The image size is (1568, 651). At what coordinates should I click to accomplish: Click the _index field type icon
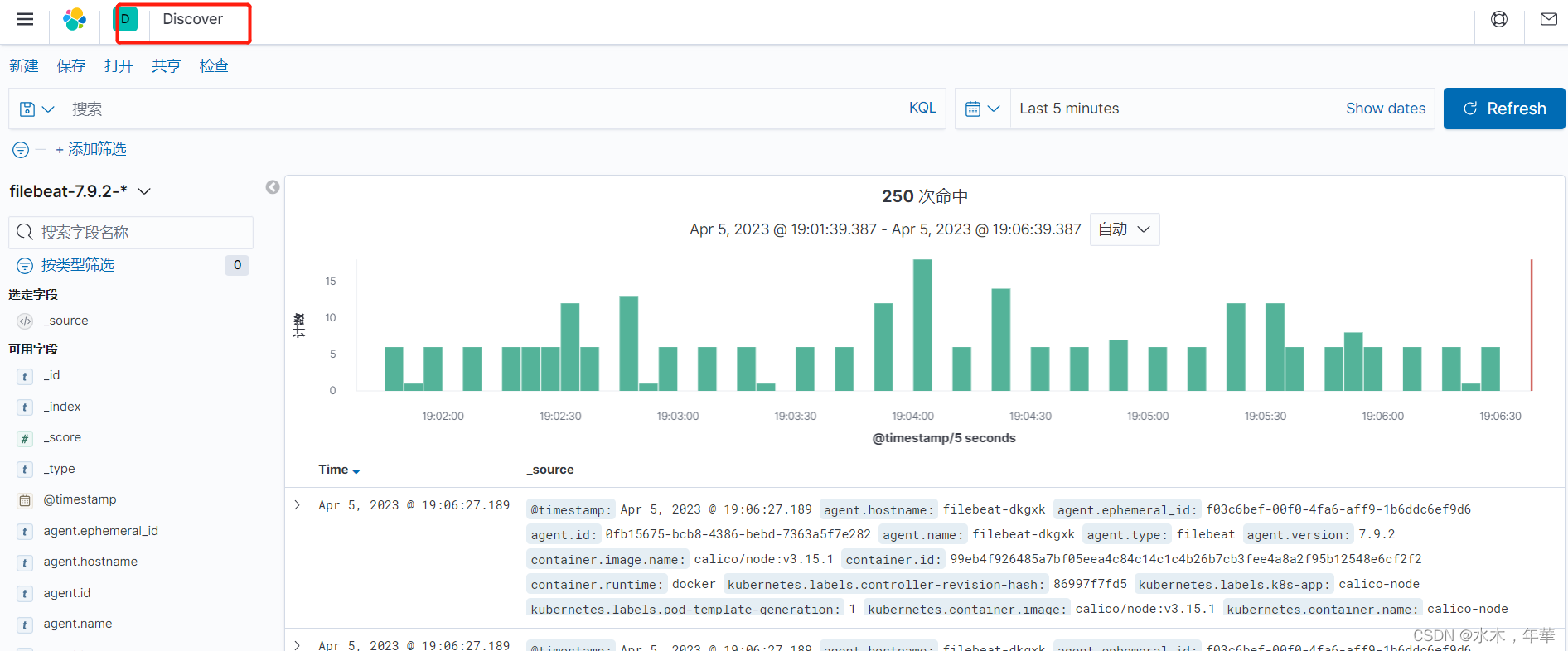pos(25,407)
